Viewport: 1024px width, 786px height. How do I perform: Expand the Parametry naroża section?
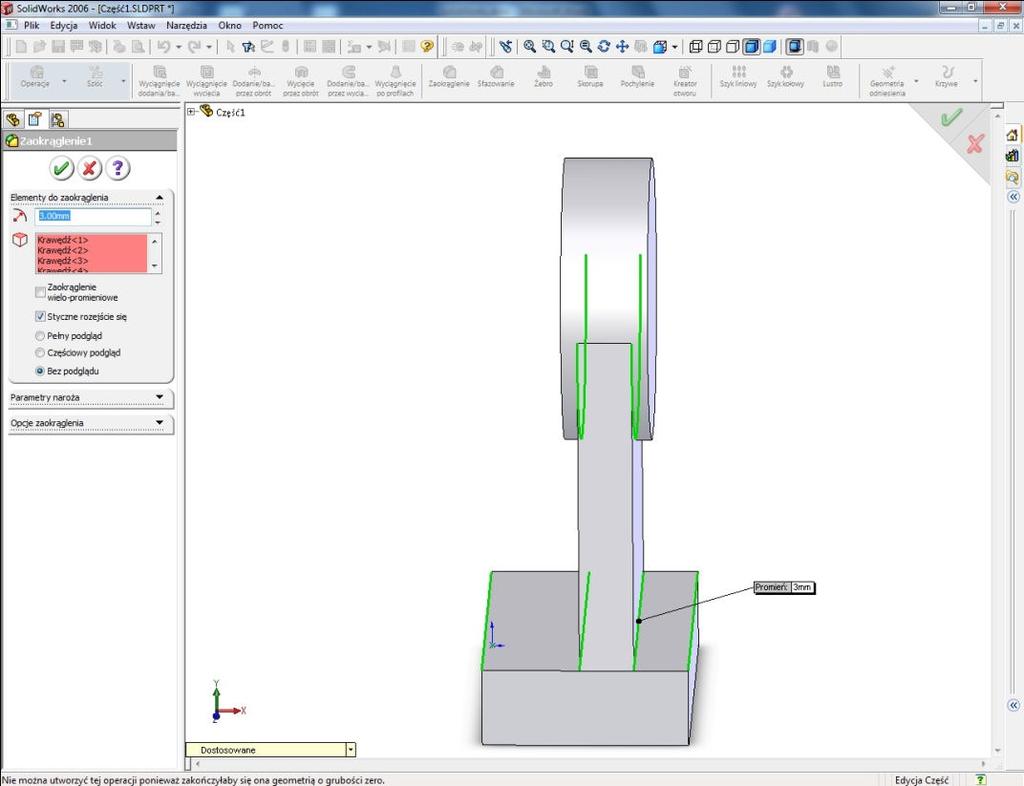[159, 397]
